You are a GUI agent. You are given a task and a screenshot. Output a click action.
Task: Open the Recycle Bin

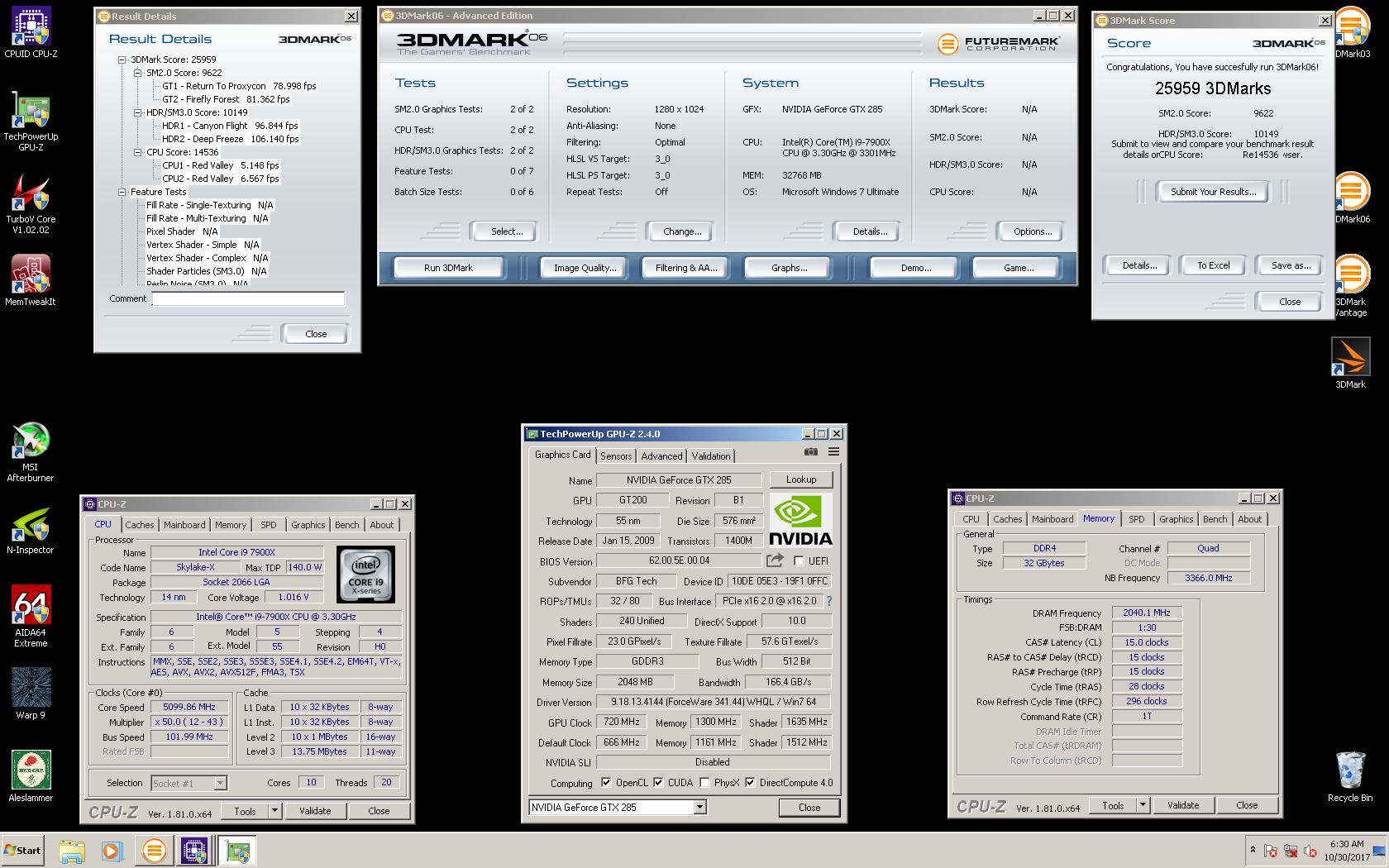(1350, 775)
